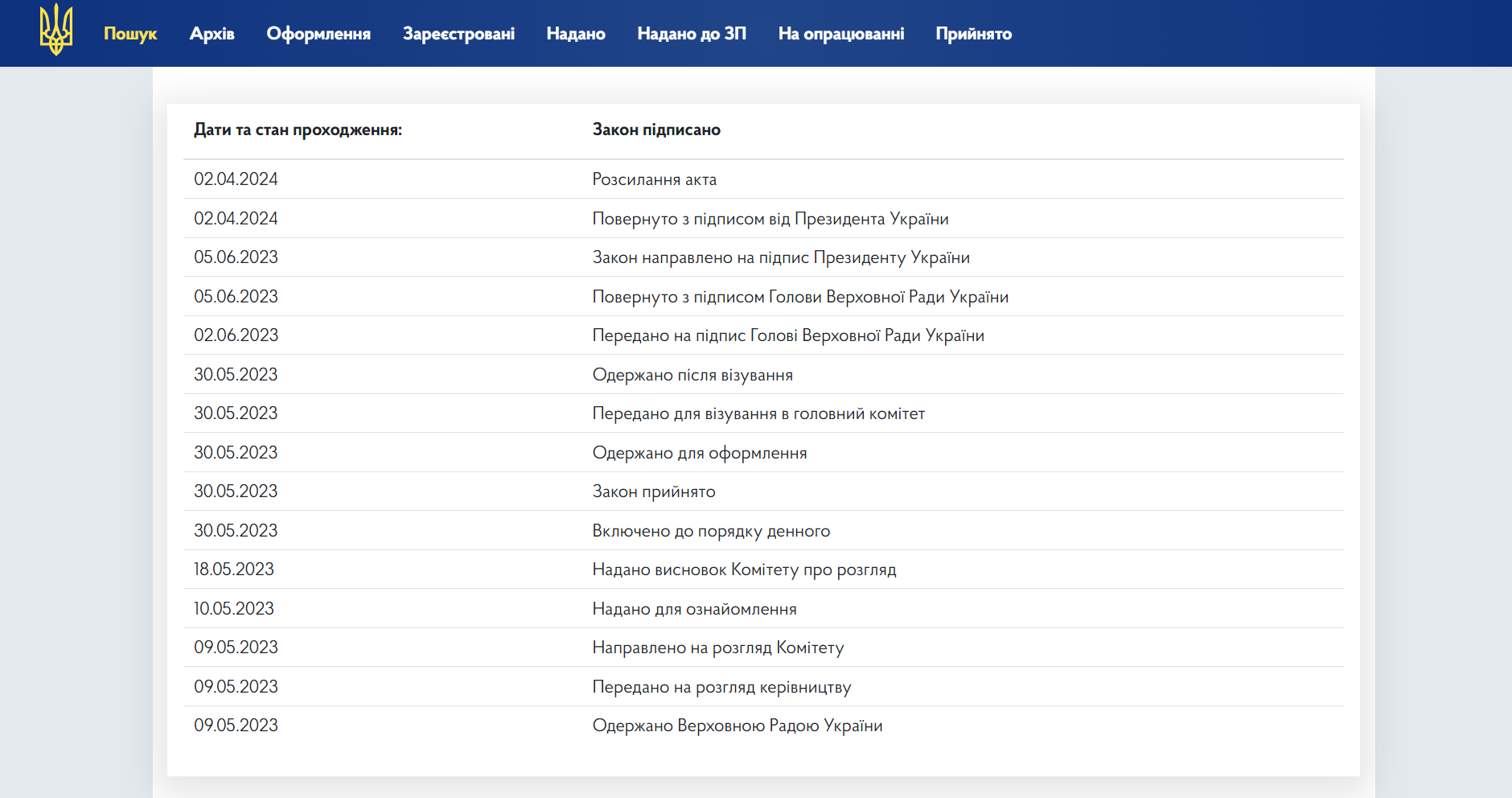The height and width of the screenshot is (798, 1512).
Task: Switch to the Надано section
Action: (576, 34)
